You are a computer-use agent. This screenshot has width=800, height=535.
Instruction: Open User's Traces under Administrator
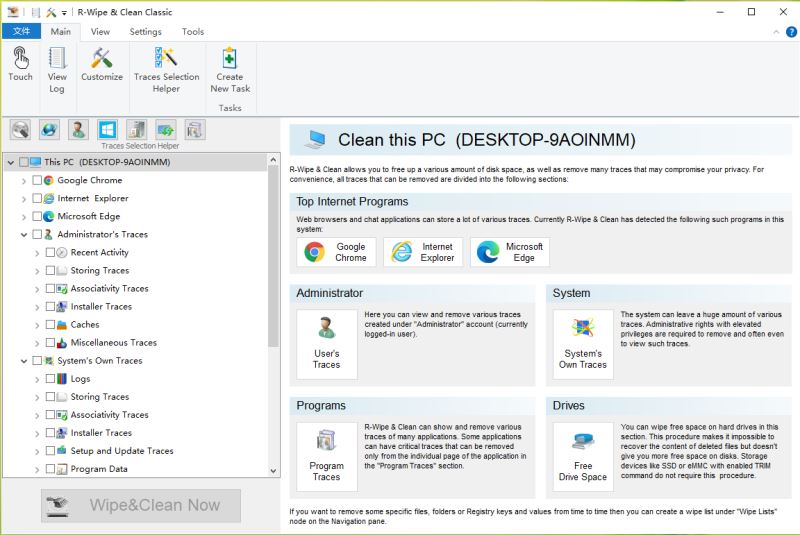click(327, 344)
